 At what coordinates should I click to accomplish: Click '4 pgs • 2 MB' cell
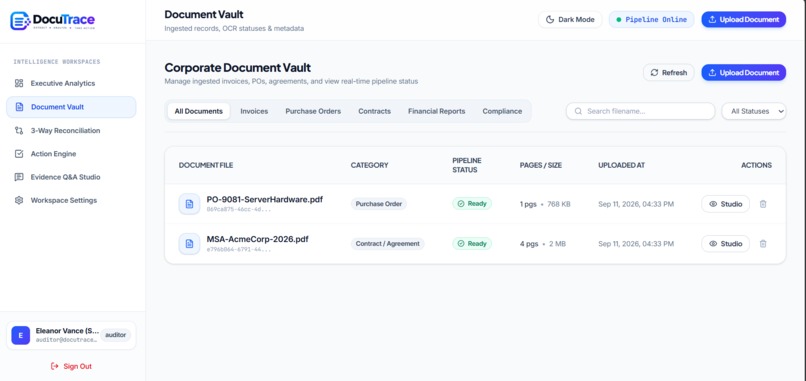coord(543,244)
